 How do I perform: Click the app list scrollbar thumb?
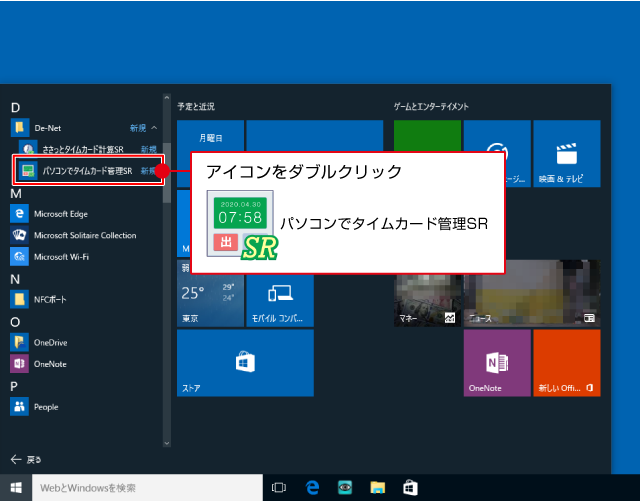[167, 173]
